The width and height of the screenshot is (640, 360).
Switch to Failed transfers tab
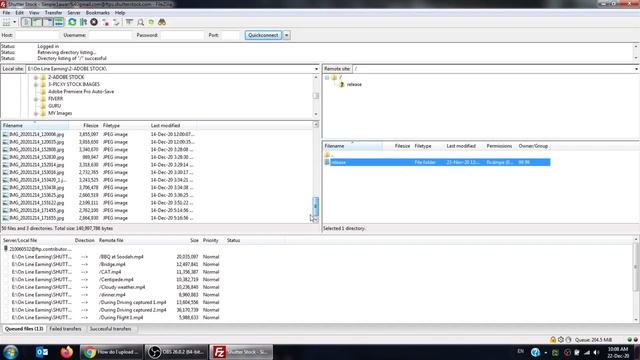65,329
